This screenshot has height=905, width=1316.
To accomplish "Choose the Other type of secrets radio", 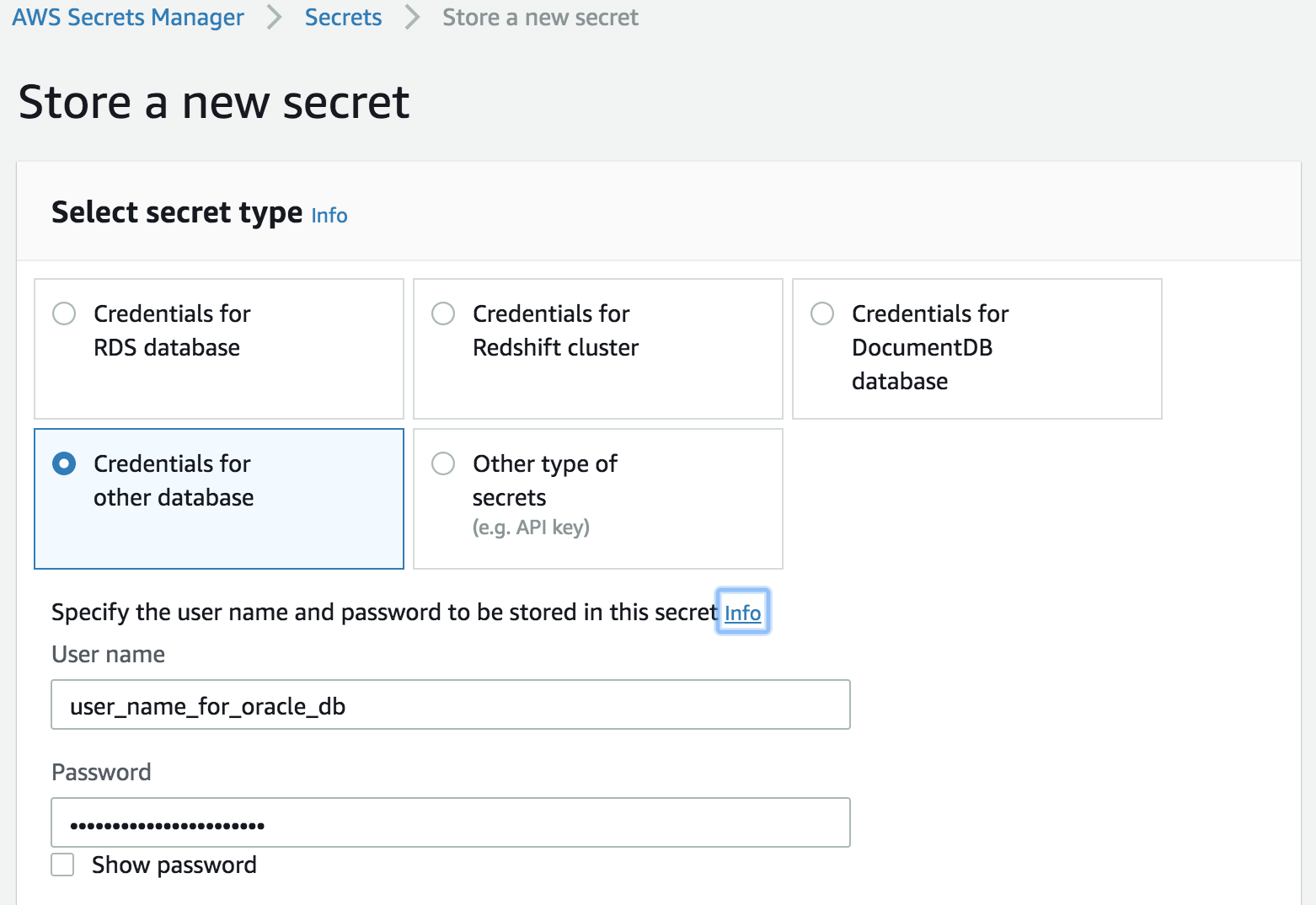I will pos(443,464).
